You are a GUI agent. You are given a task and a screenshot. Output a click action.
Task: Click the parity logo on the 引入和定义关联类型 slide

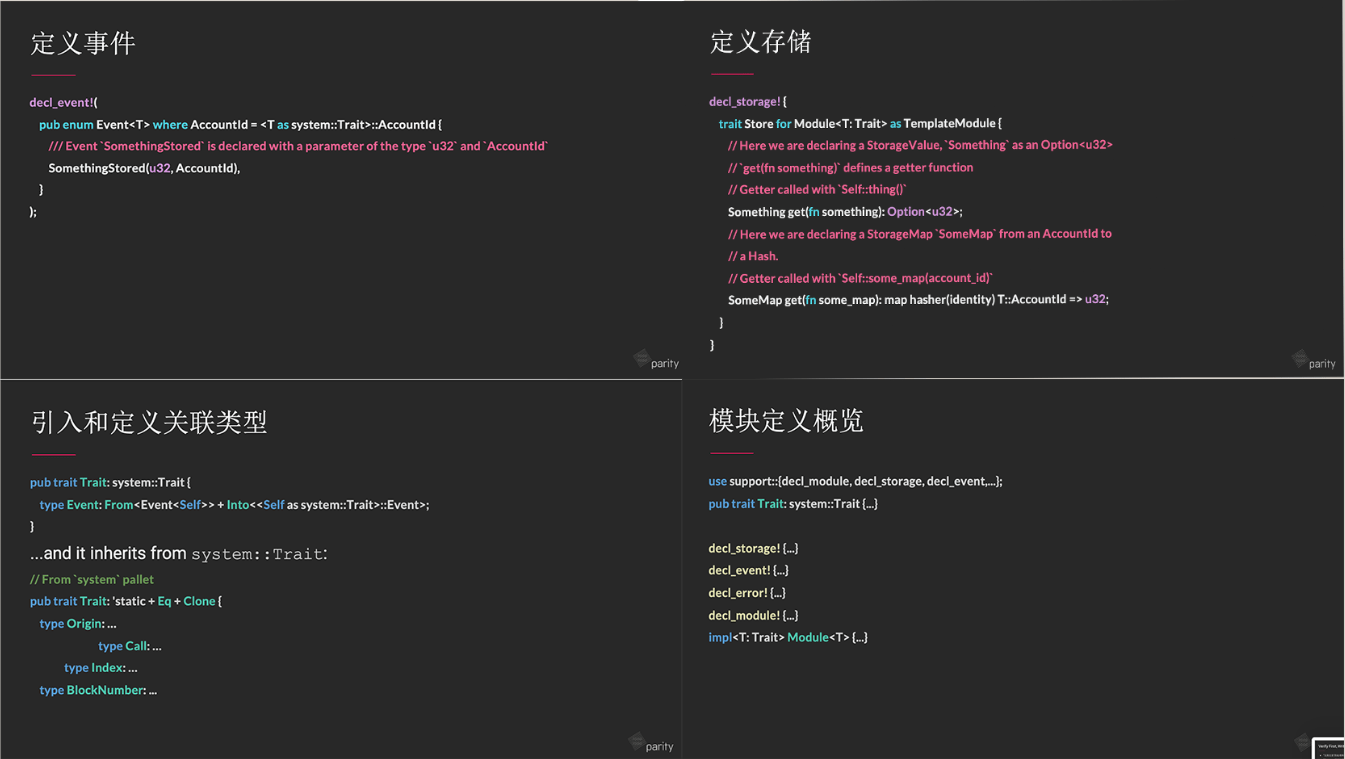651,743
